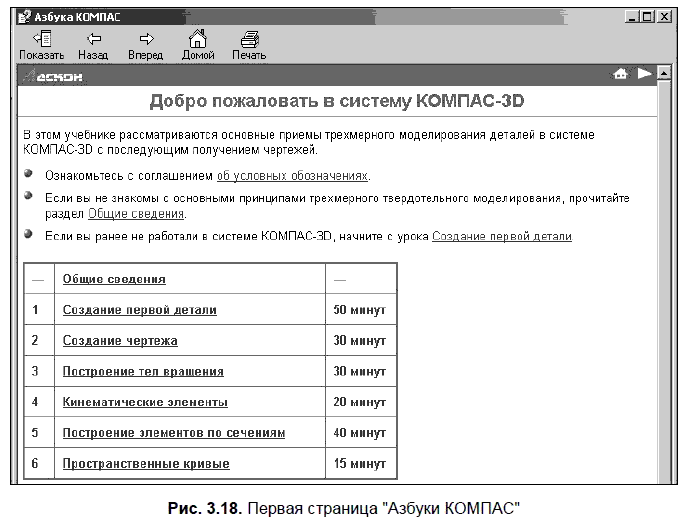Open lesson 3 'Построение тел вращения'
The height and width of the screenshot is (521, 687).
[x=143, y=371]
